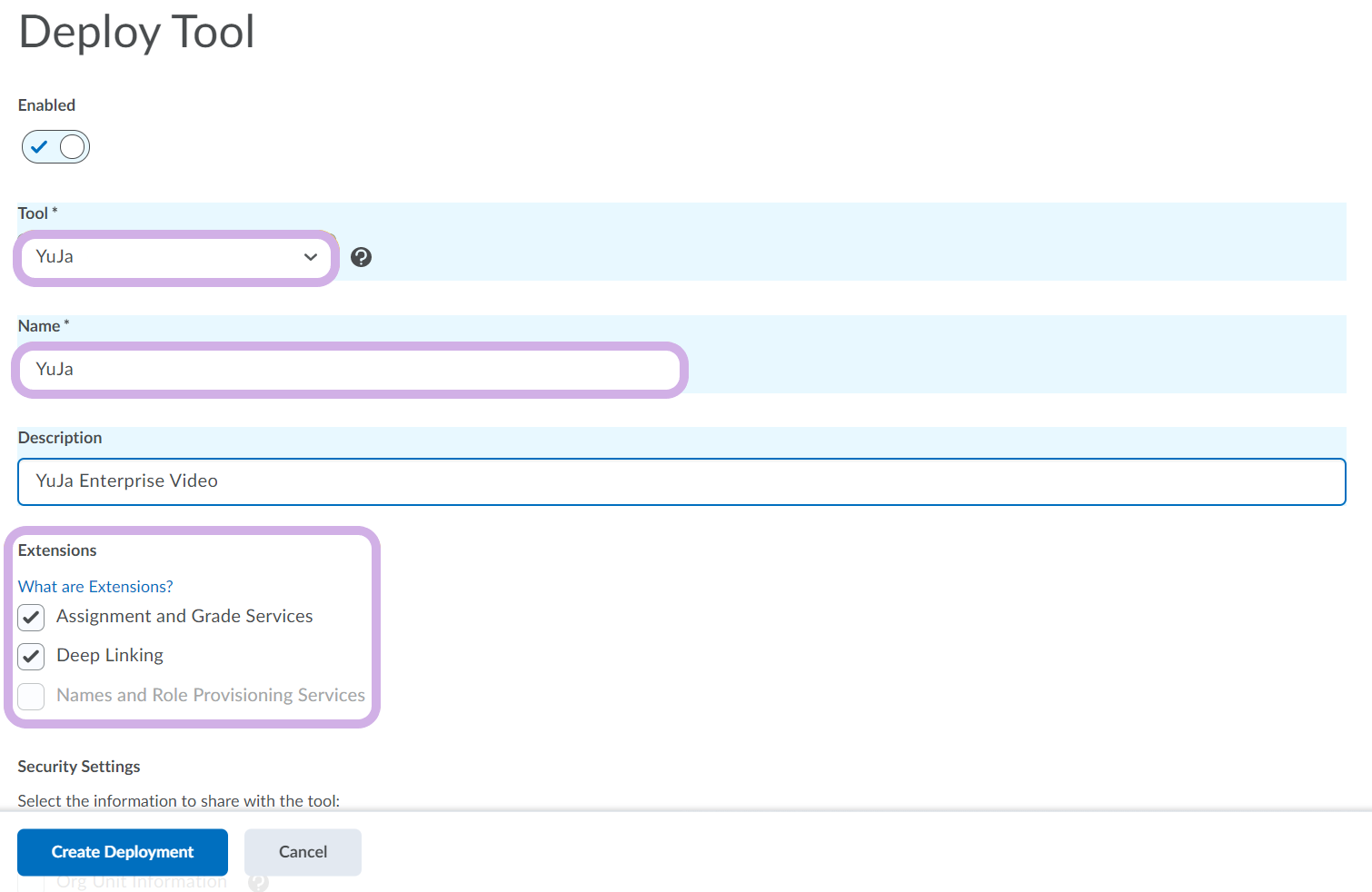Image resolution: width=1372 pixels, height=892 pixels.
Task: Click the help icon beside Tool dropdown
Action: coord(361,257)
